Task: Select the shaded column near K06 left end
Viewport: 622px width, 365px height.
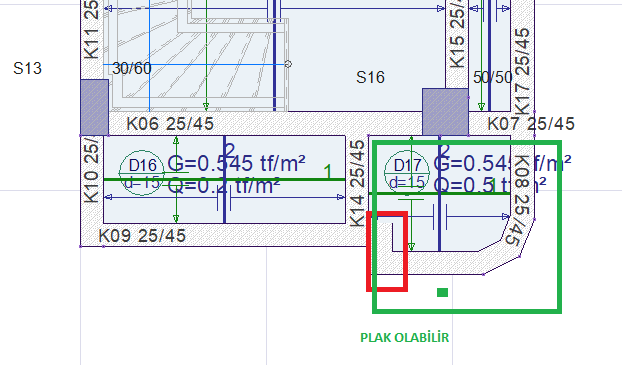Action: click(94, 107)
